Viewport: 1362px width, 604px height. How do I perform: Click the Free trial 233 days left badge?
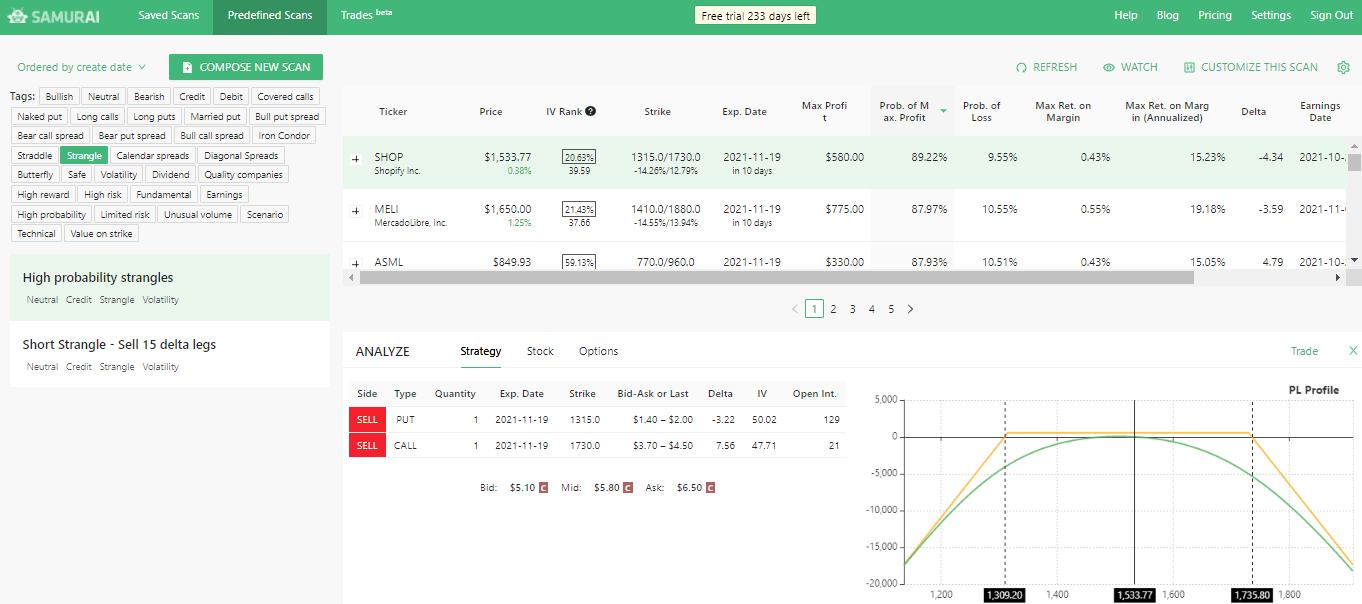pyautogui.click(x=756, y=16)
